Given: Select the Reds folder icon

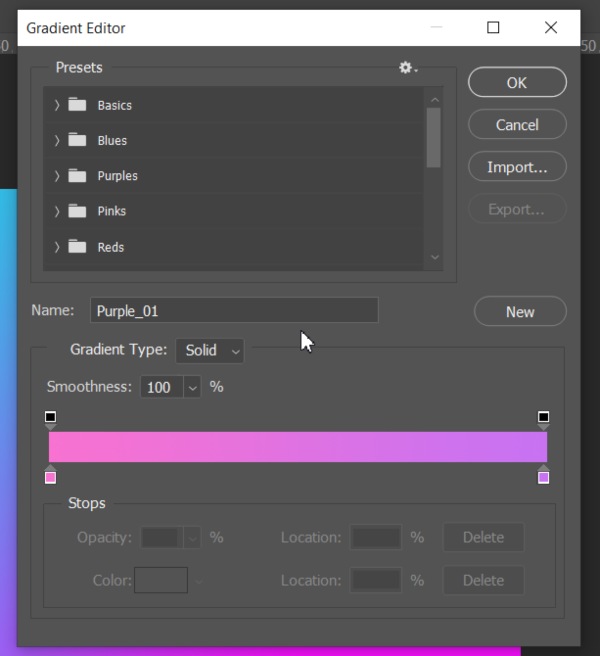Looking at the screenshot, I should pyautogui.click(x=77, y=247).
